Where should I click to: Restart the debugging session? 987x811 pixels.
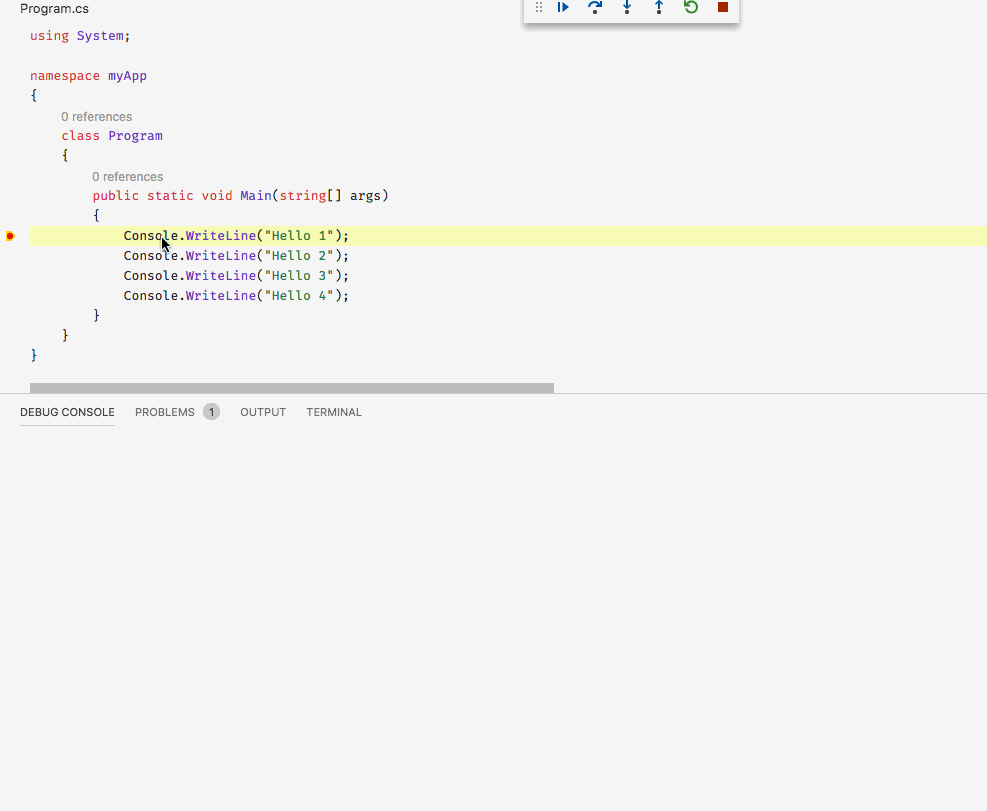click(x=690, y=8)
